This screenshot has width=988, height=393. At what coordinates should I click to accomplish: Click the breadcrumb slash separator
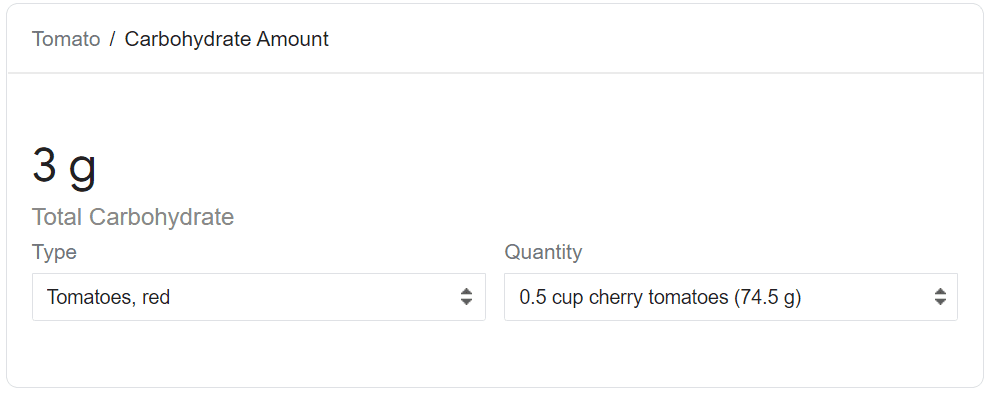(x=112, y=39)
